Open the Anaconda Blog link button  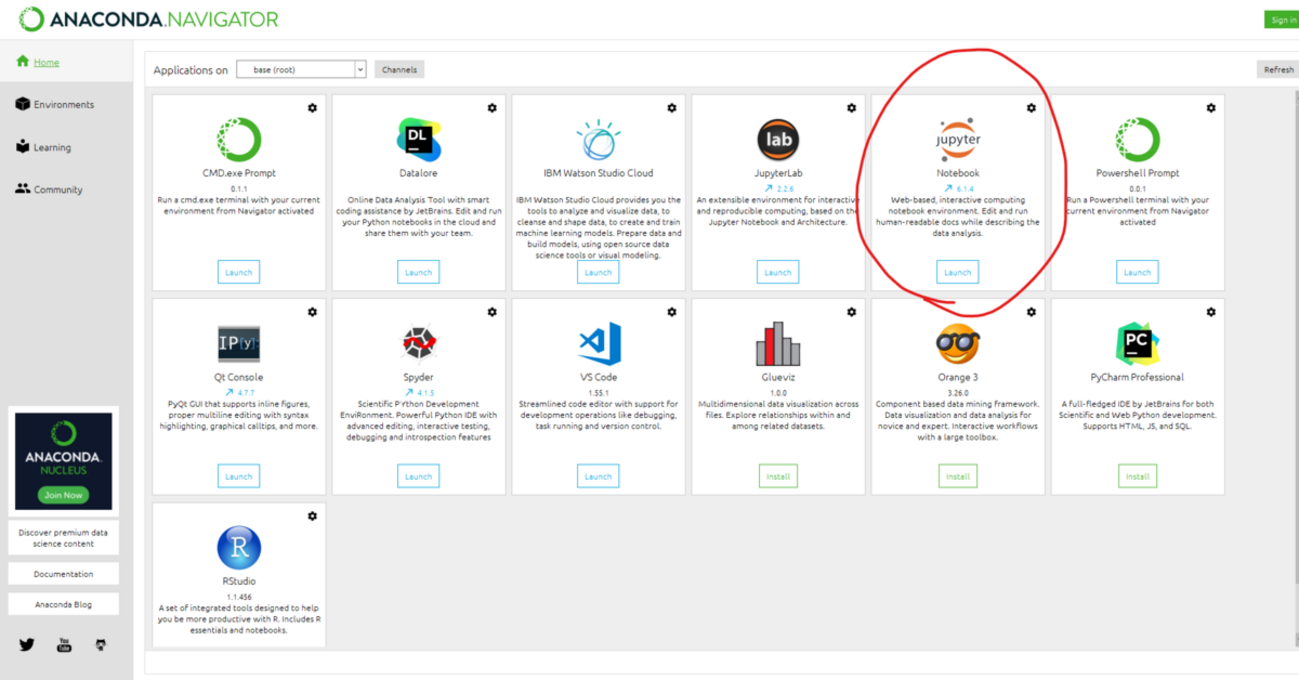click(x=63, y=604)
